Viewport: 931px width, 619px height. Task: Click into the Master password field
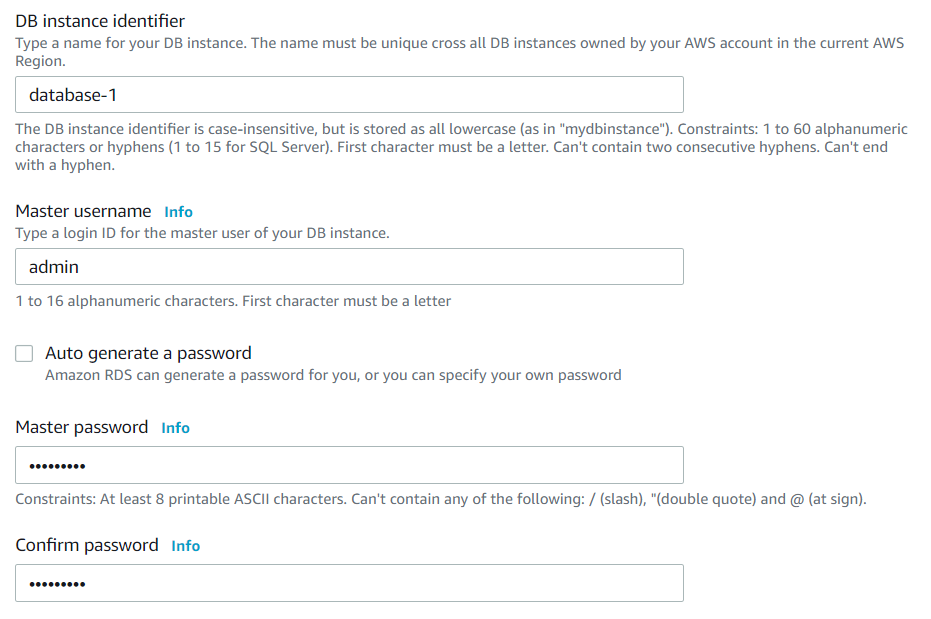click(x=349, y=465)
